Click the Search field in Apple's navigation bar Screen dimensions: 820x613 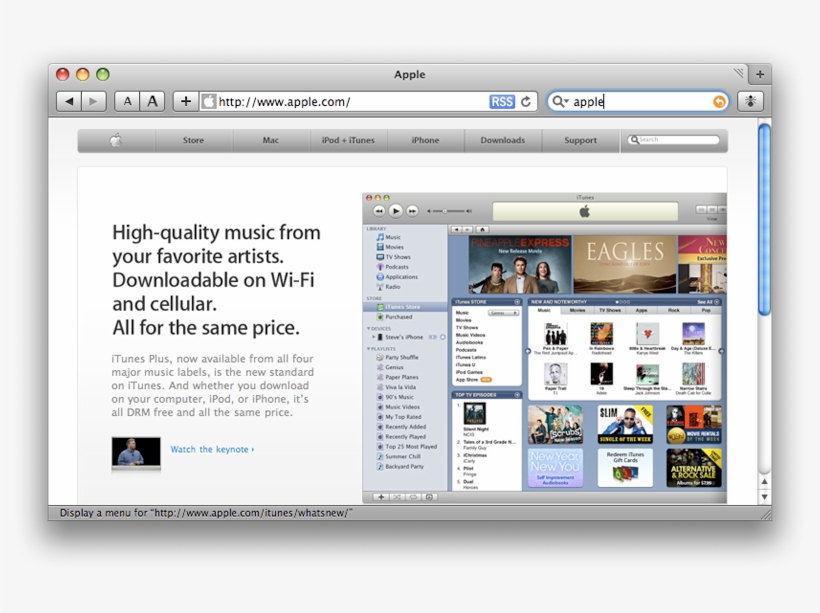tap(675, 140)
